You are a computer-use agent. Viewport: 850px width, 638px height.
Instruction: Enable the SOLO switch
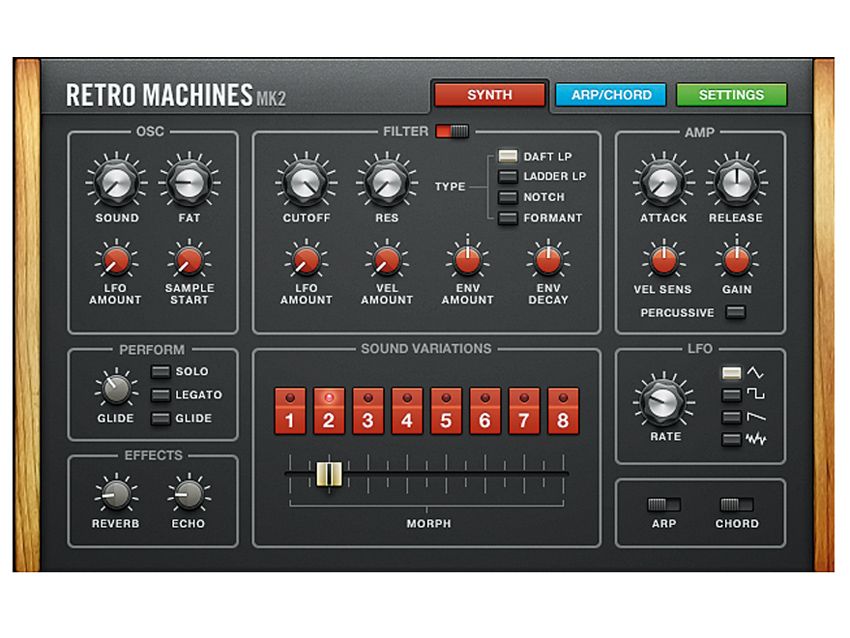(x=160, y=372)
